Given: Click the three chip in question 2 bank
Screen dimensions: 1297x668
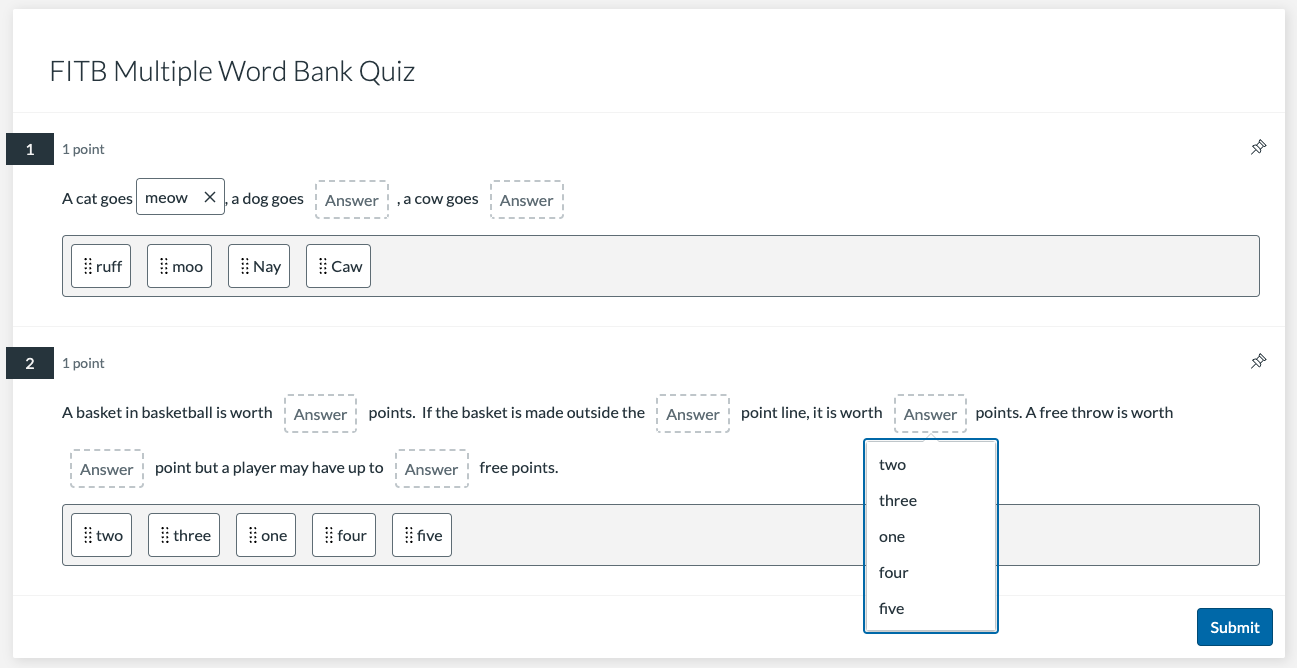Looking at the screenshot, I should click(x=184, y=535).
